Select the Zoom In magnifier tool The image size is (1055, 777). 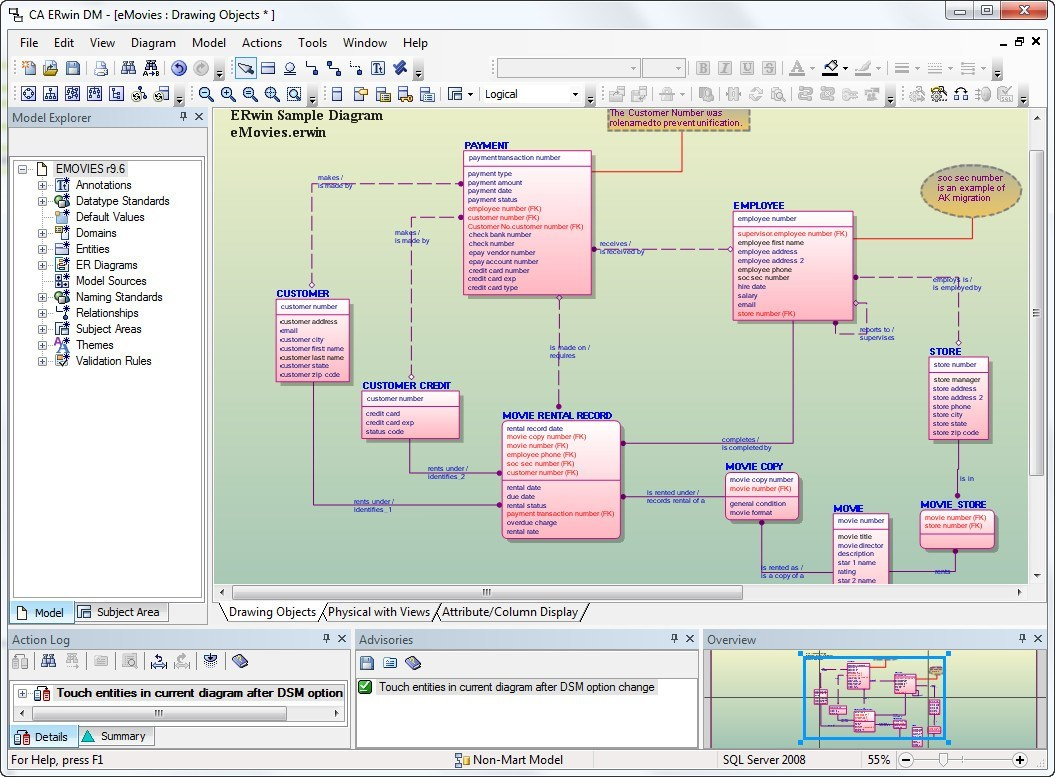coord(228,94)
